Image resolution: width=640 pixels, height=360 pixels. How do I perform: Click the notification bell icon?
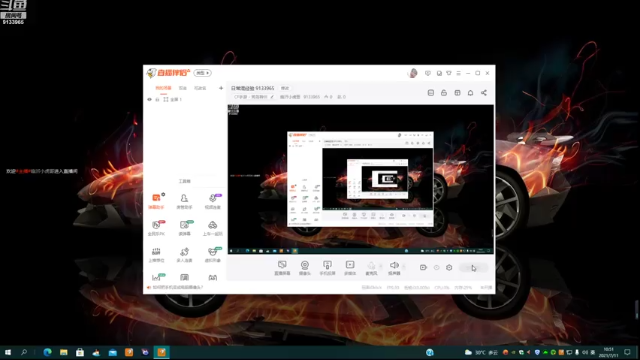[x=470, y=93]
